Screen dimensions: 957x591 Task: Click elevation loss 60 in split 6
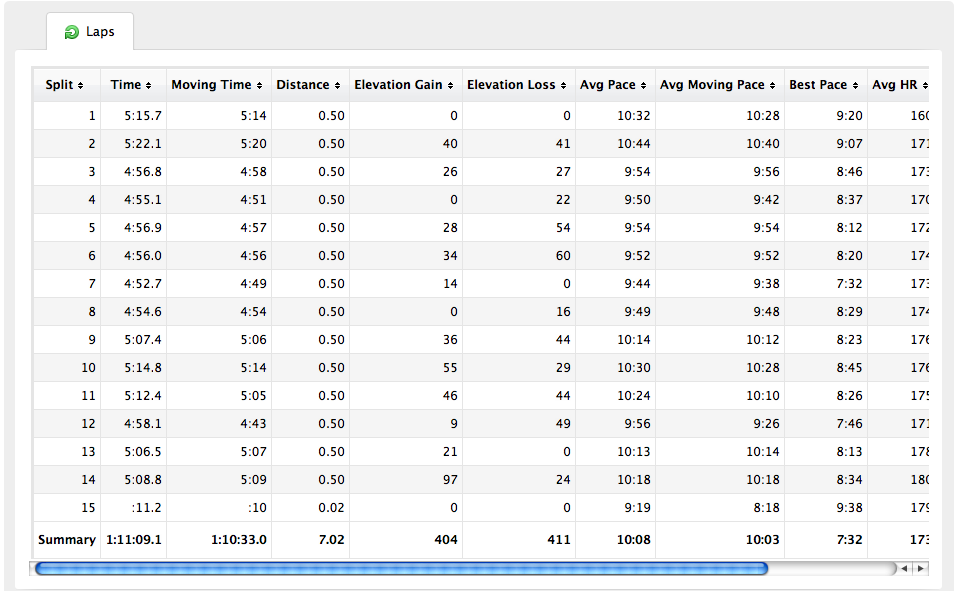click(563, 256)
